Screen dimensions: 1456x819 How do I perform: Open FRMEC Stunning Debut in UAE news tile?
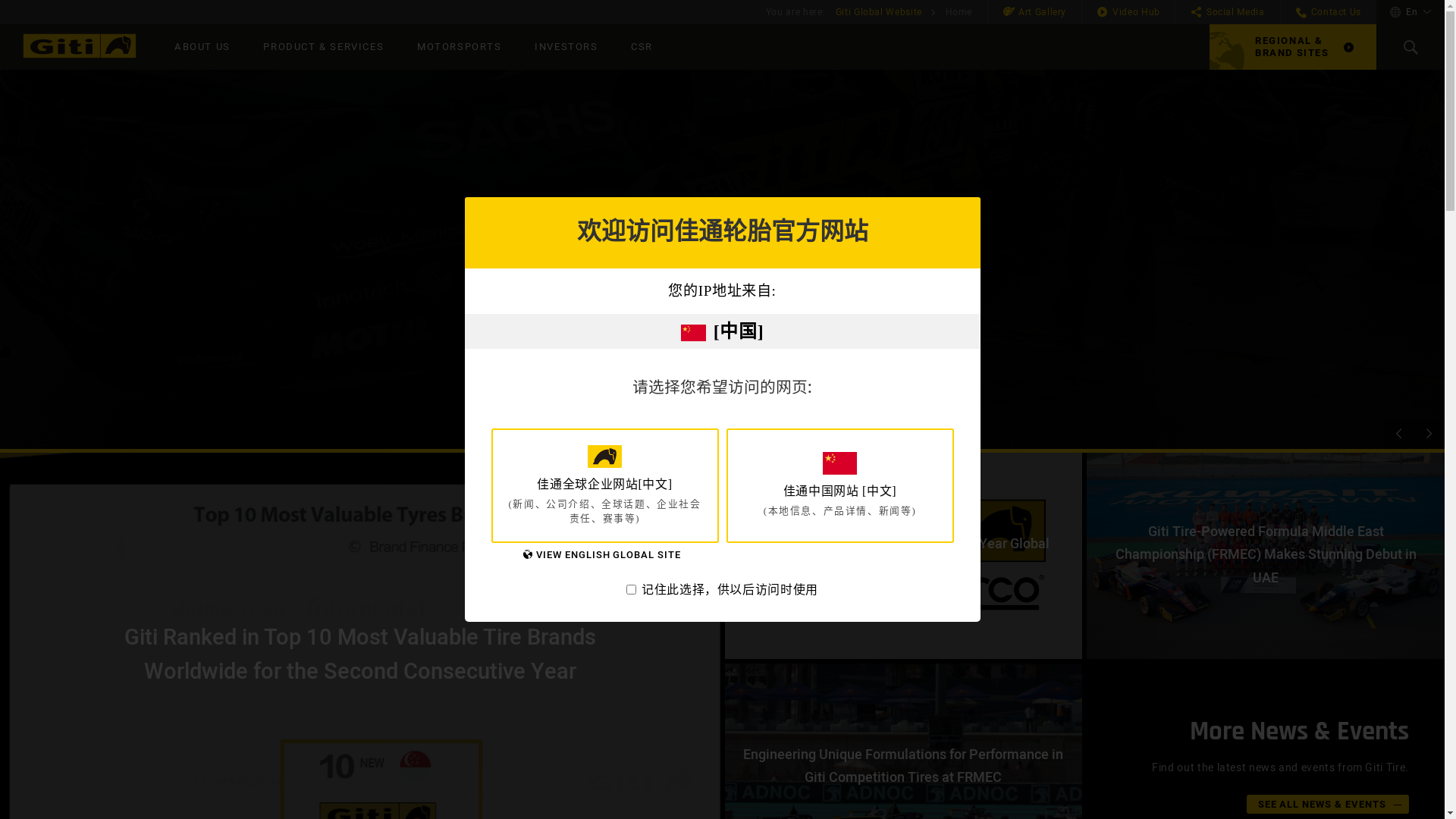click(x=1265, y=556)
